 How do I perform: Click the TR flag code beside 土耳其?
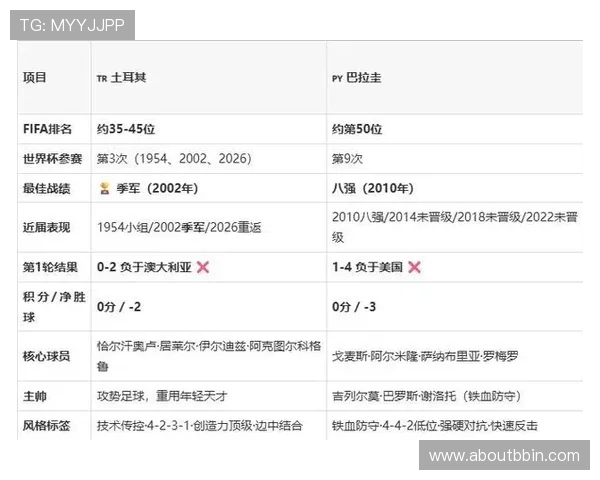[102, 78]
